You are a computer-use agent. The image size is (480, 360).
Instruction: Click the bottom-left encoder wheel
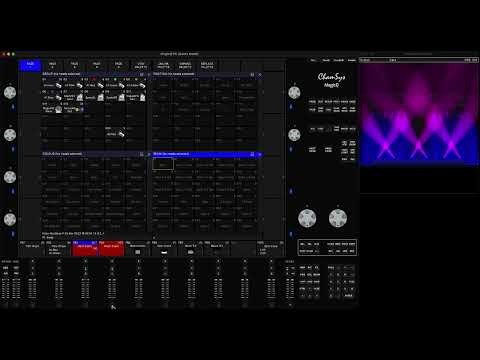click(10, 219)
